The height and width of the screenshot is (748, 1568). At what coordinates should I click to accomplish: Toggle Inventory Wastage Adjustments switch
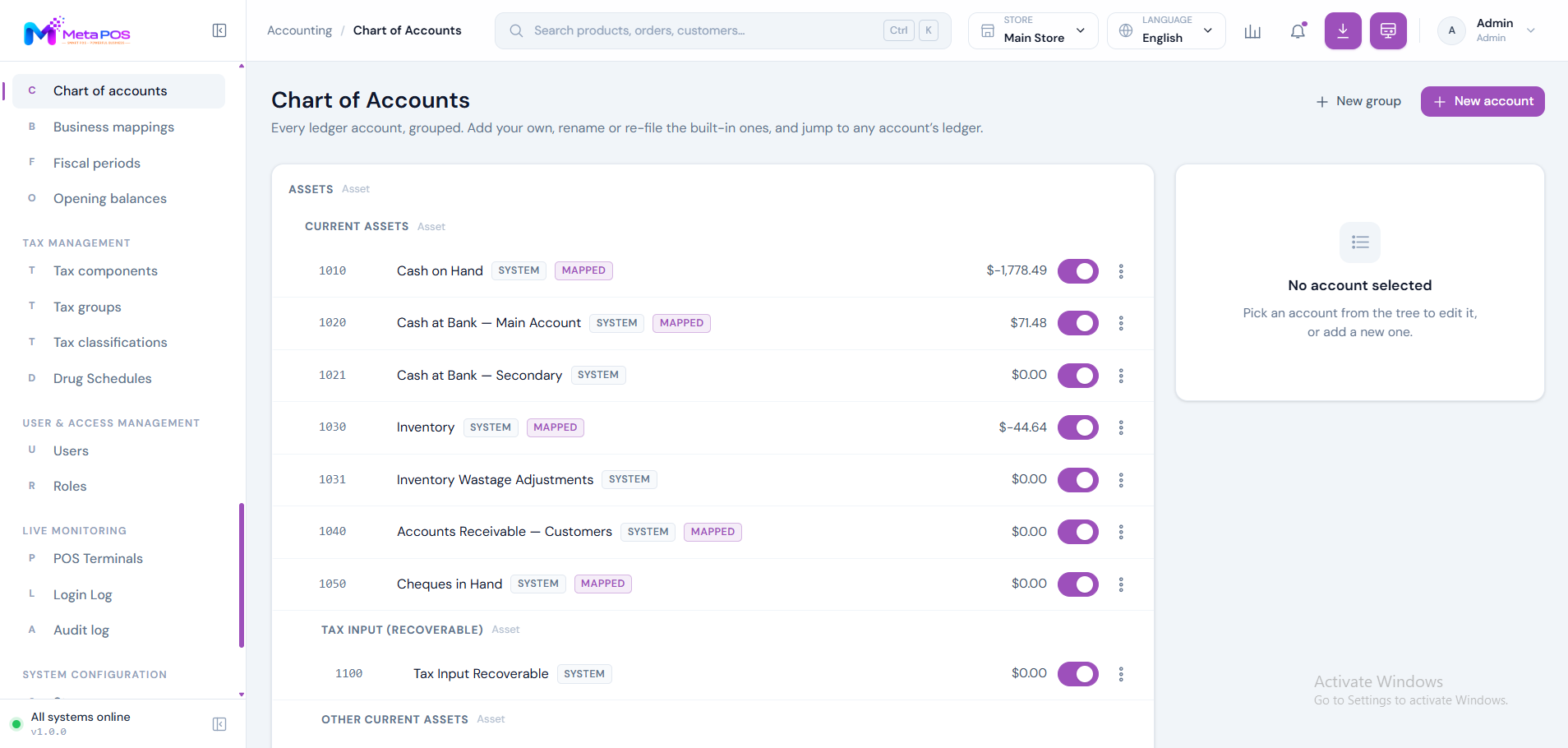1078,480
